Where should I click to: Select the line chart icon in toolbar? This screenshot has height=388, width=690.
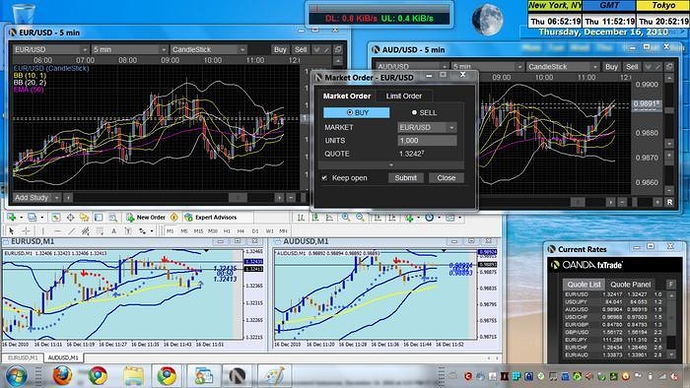point(329,217)
